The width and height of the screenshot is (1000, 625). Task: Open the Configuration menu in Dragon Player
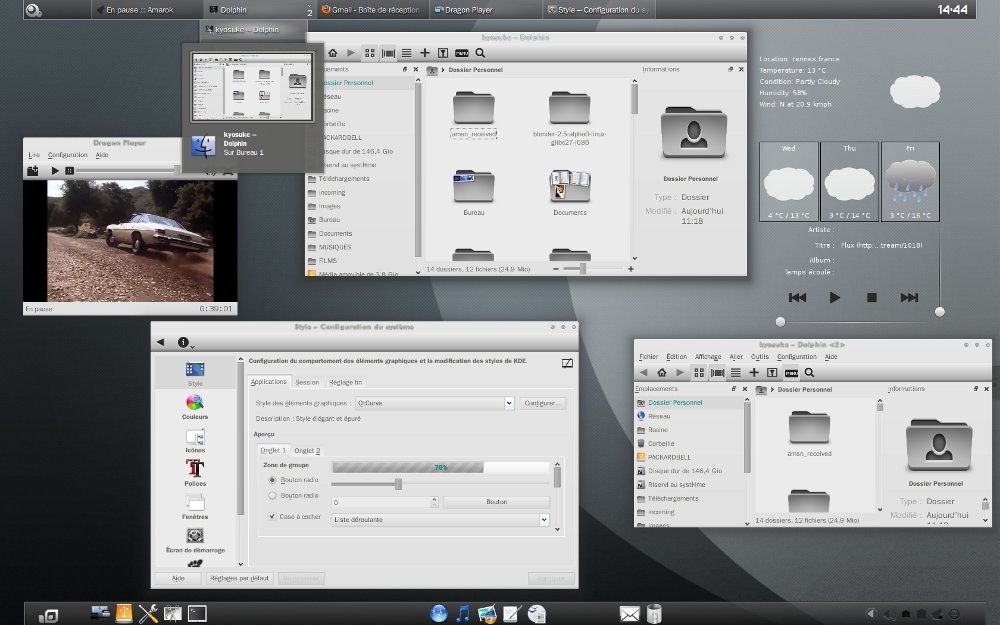(68, 155)
